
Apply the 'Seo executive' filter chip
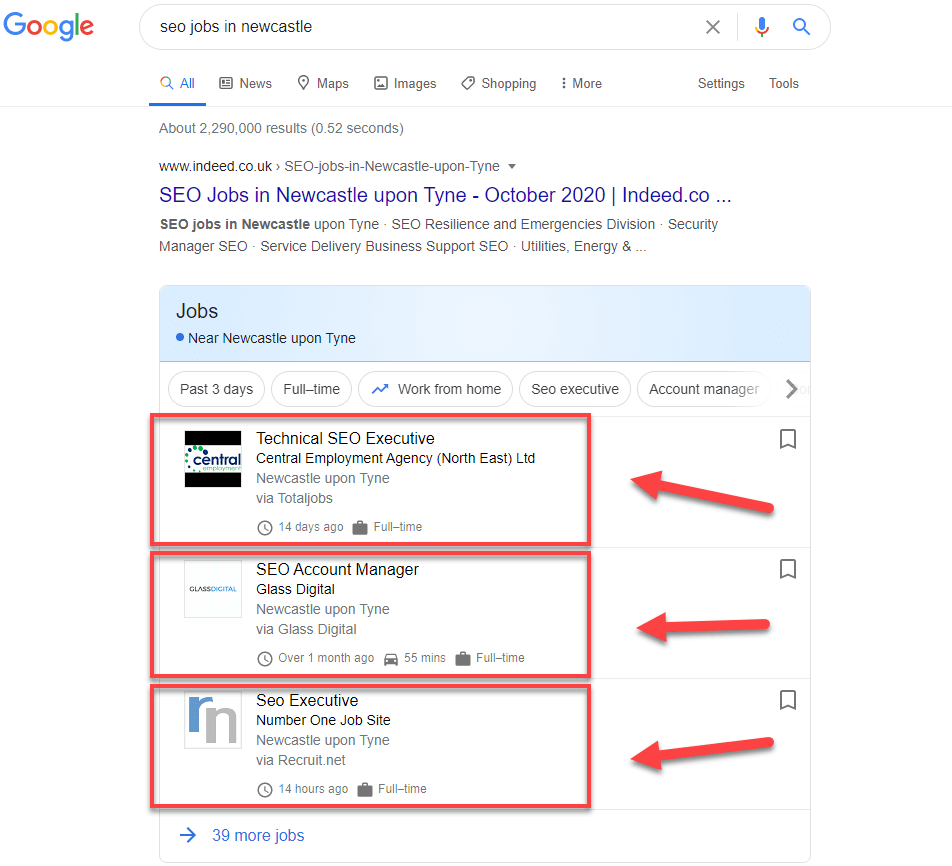(x=575, y=389)
